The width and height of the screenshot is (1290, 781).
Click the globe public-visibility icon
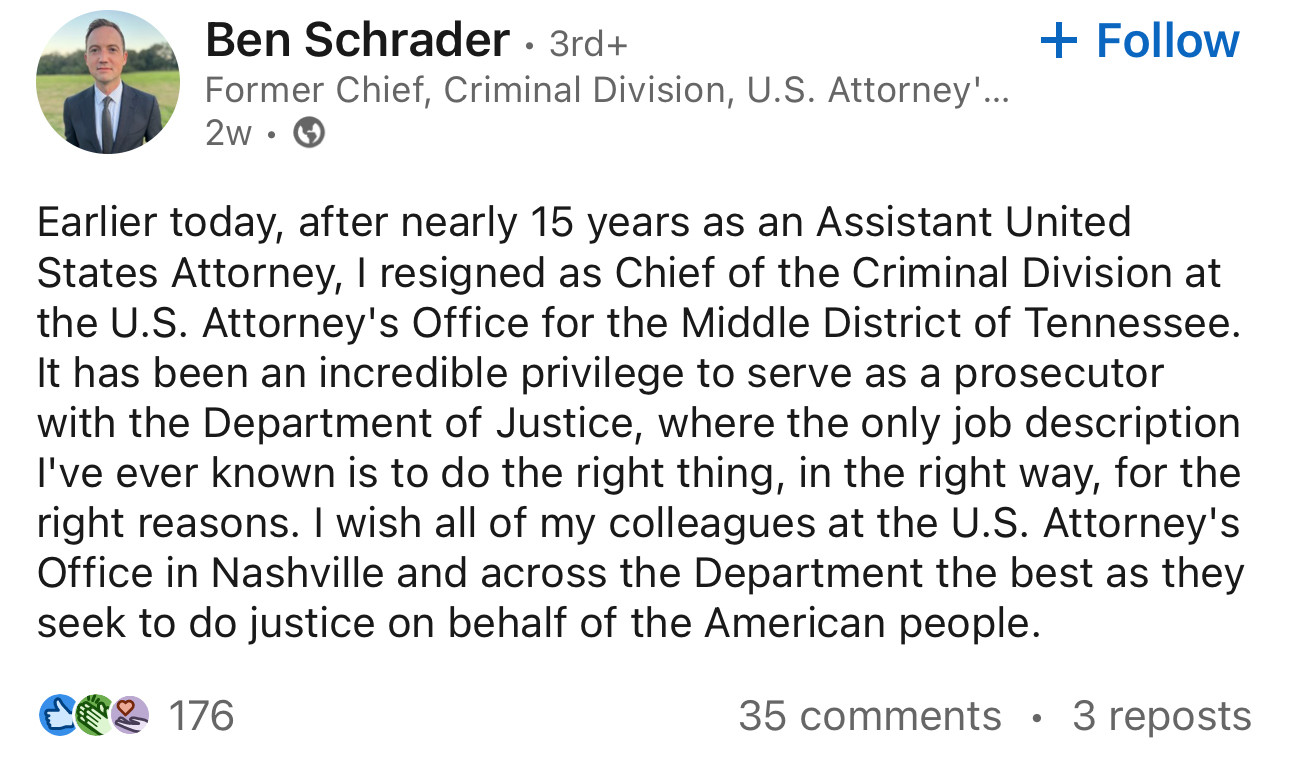click(308, 132)
